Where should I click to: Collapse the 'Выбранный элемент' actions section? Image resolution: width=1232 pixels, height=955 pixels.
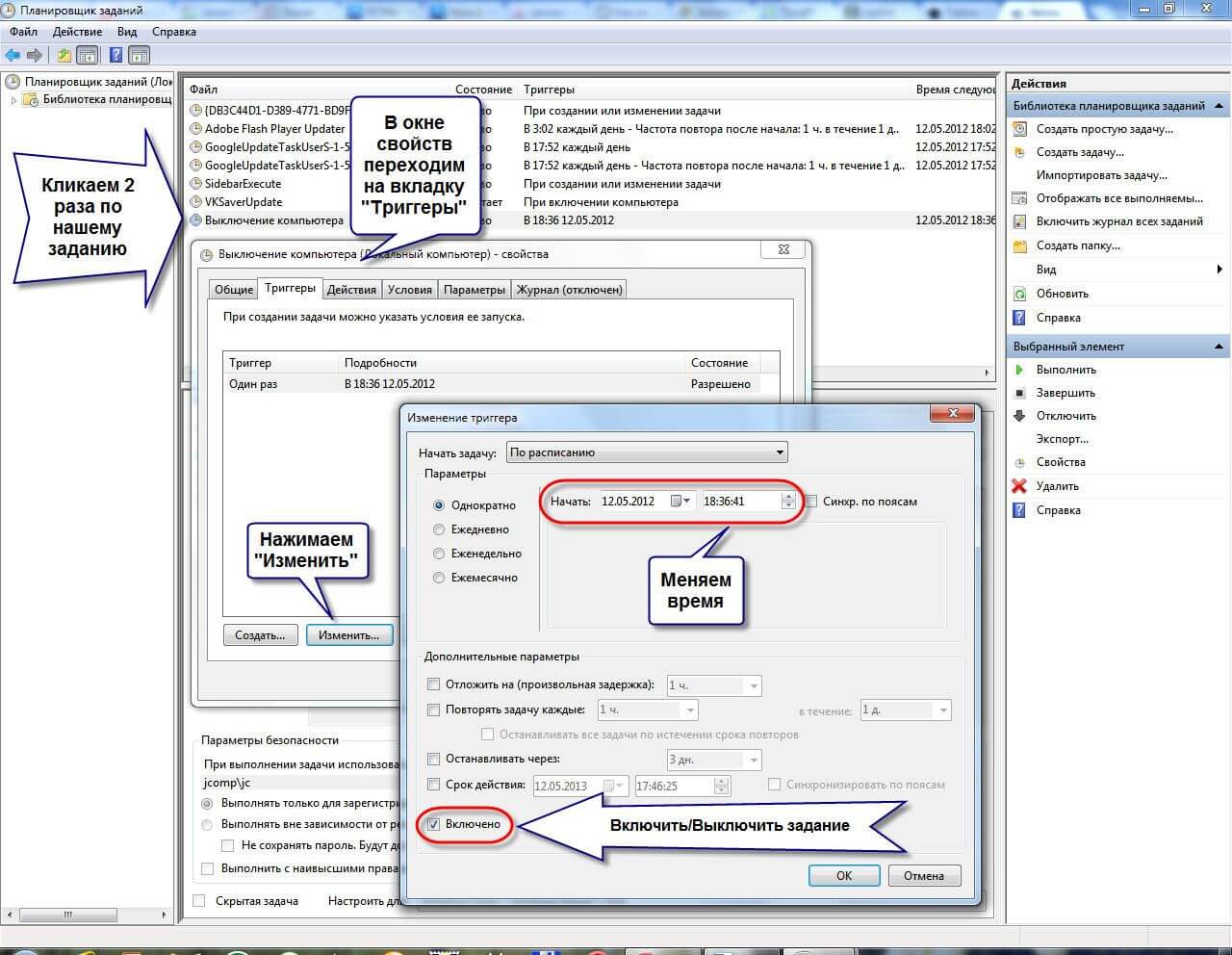1219,347
